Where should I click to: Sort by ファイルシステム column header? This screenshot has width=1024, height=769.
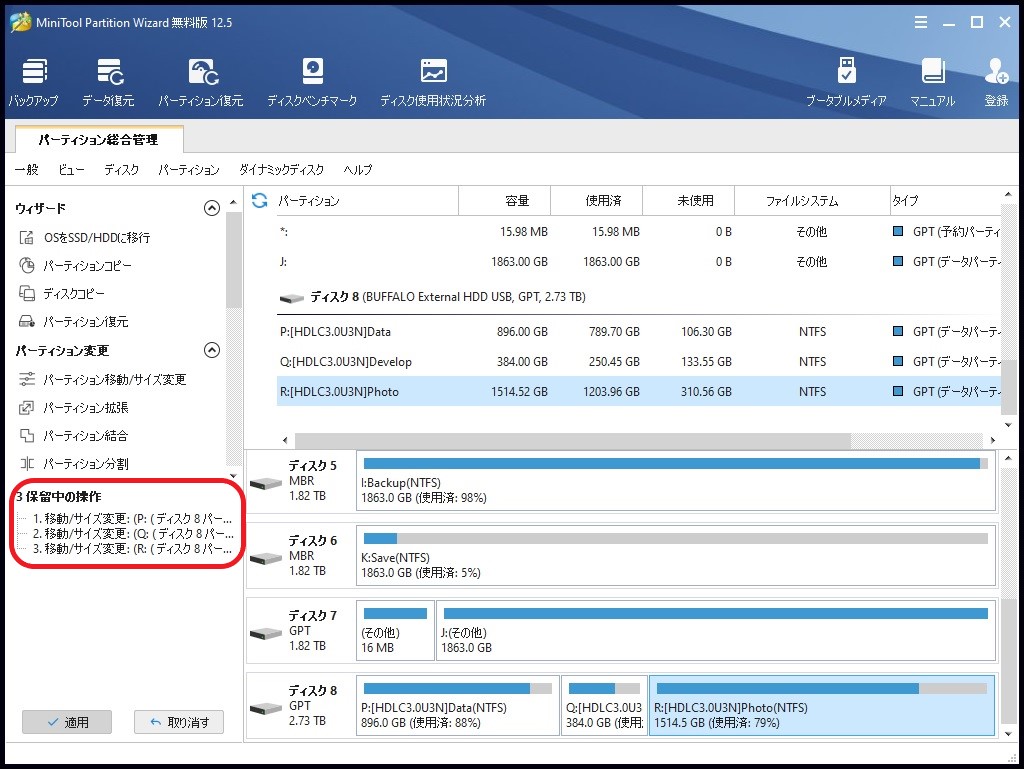pos(812,200)
